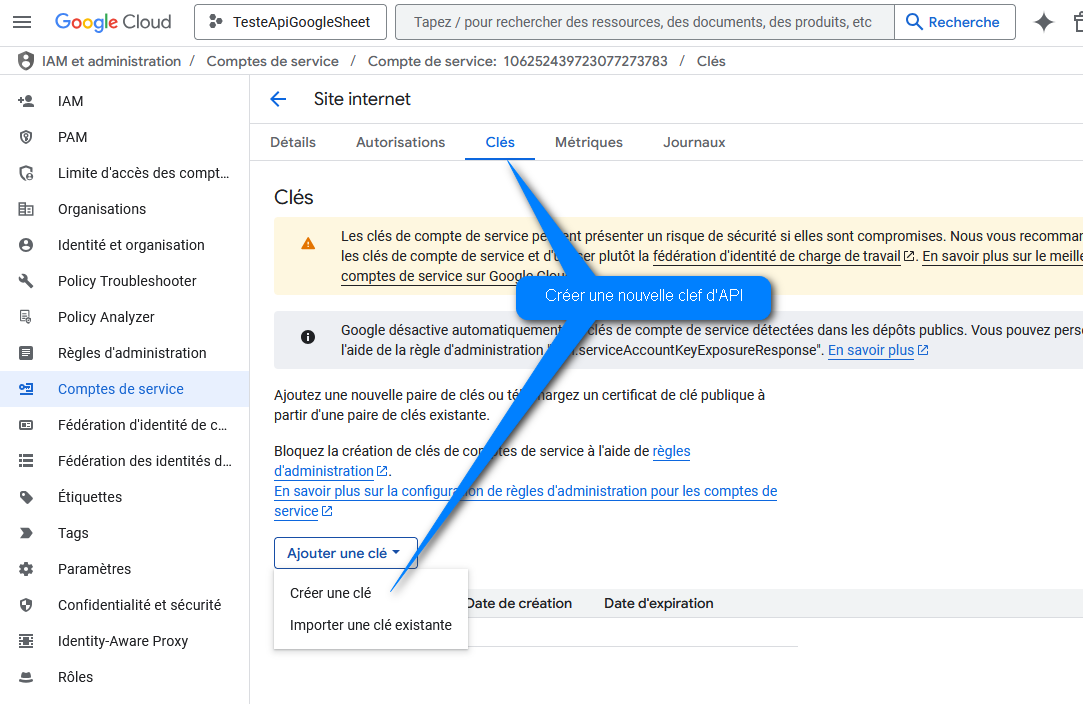Open Étiquettes in the sidebar
Viewport: 1083px width, 704px height.
124,497
